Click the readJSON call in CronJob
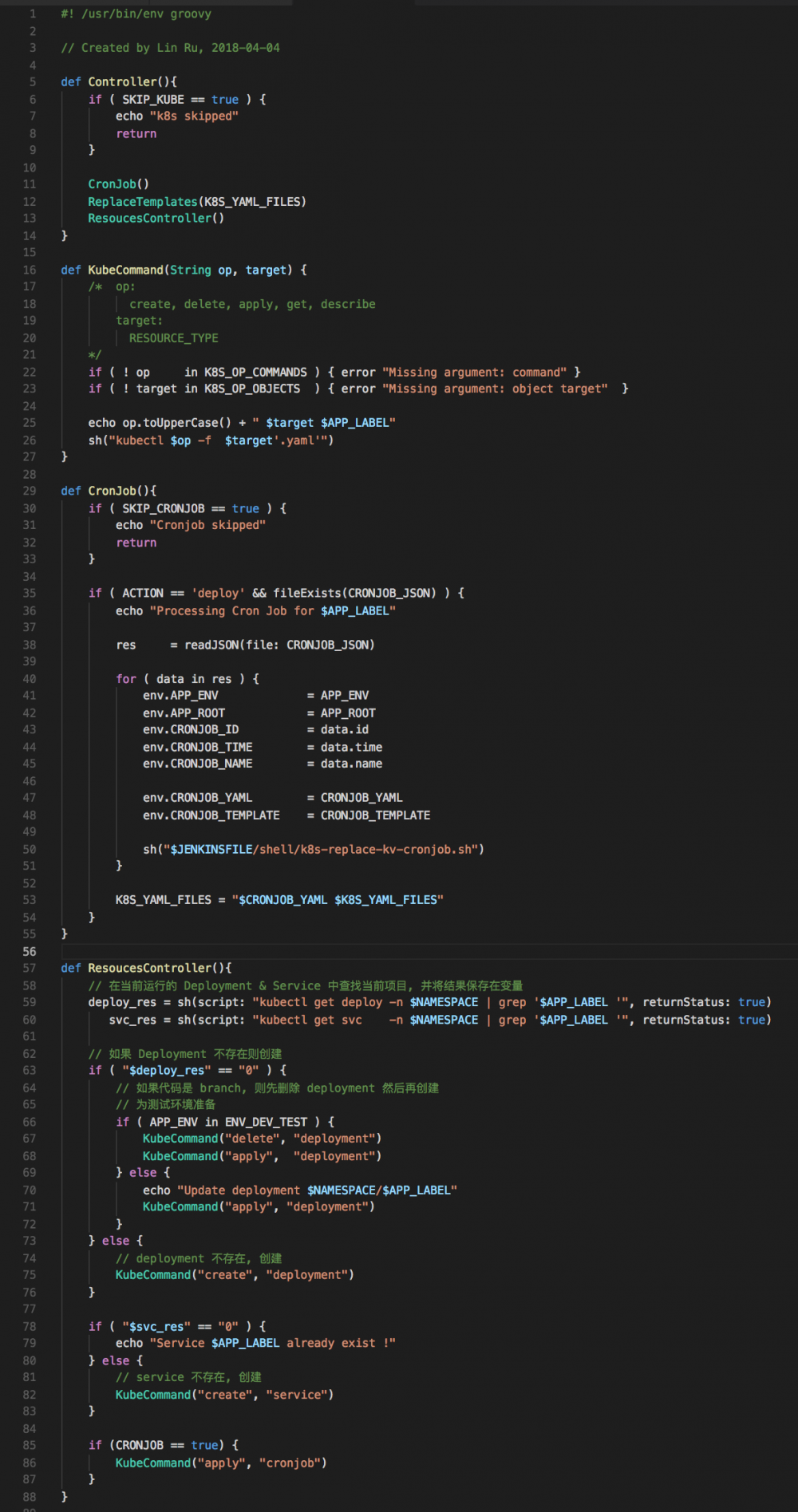 279,645
